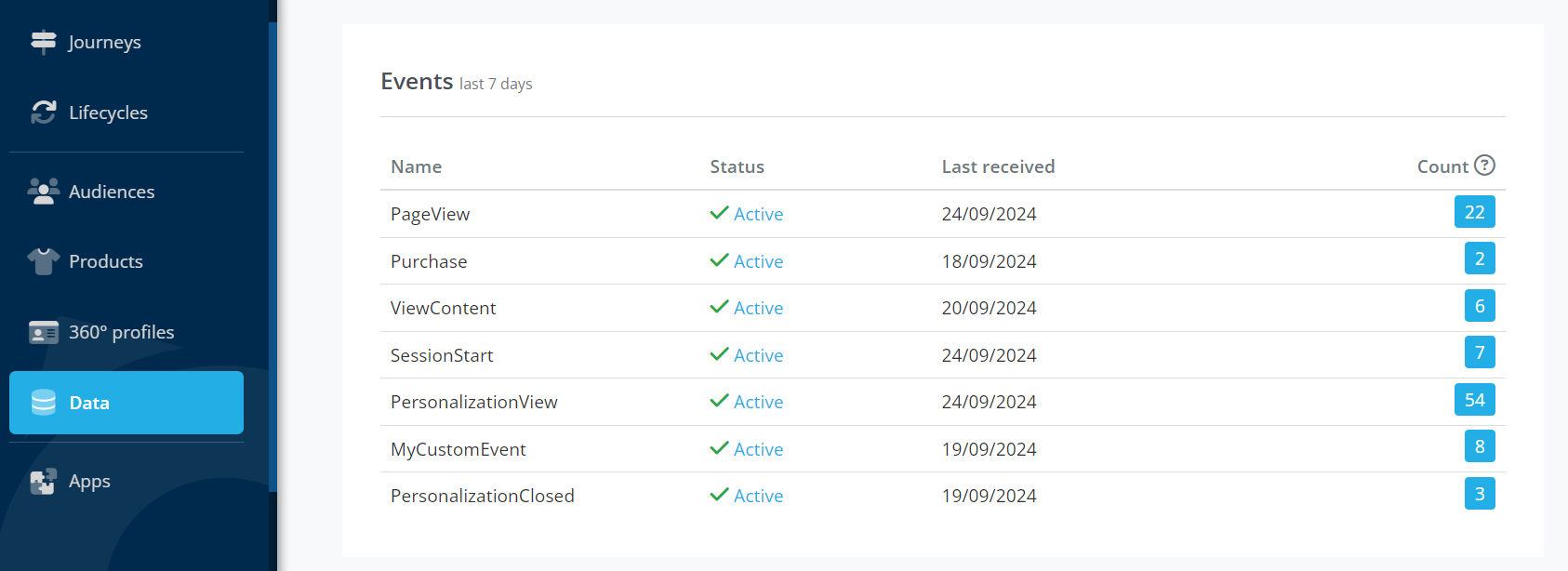Click the MyCustomEvent last received date 19/09/2024

[989, 449]
